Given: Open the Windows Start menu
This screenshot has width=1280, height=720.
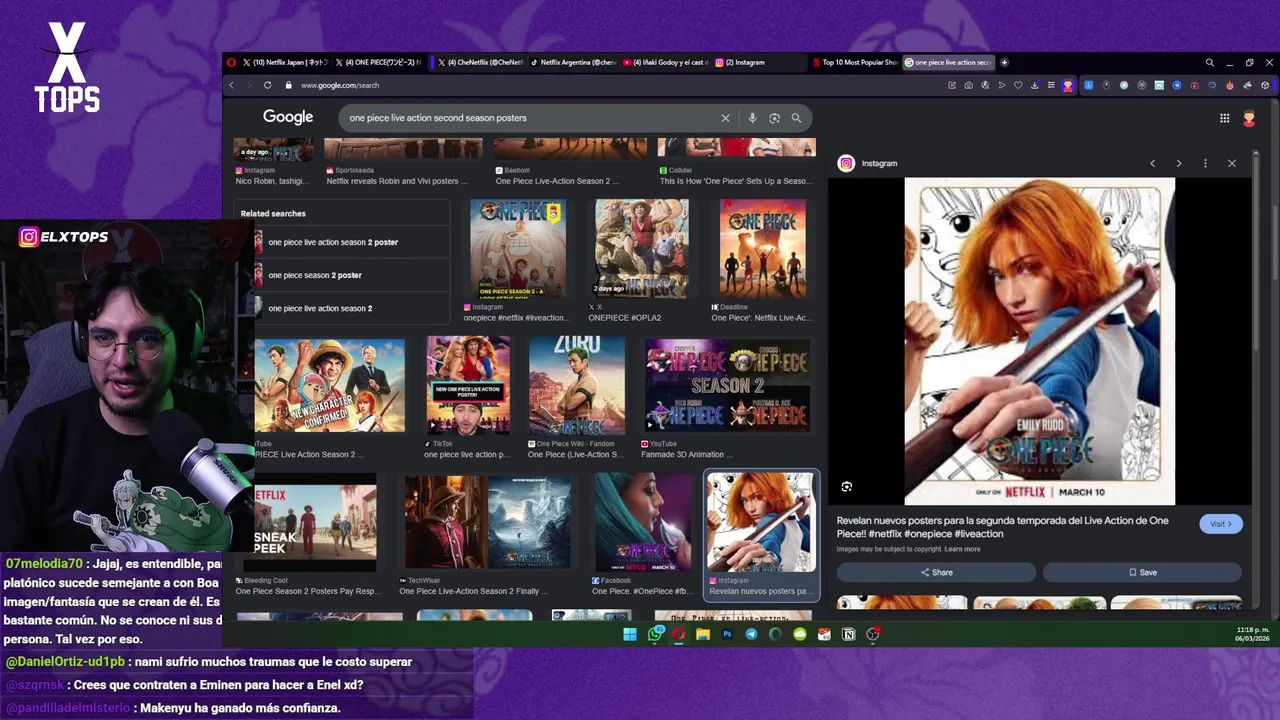Looking at the screenshot, I should 630,634.
